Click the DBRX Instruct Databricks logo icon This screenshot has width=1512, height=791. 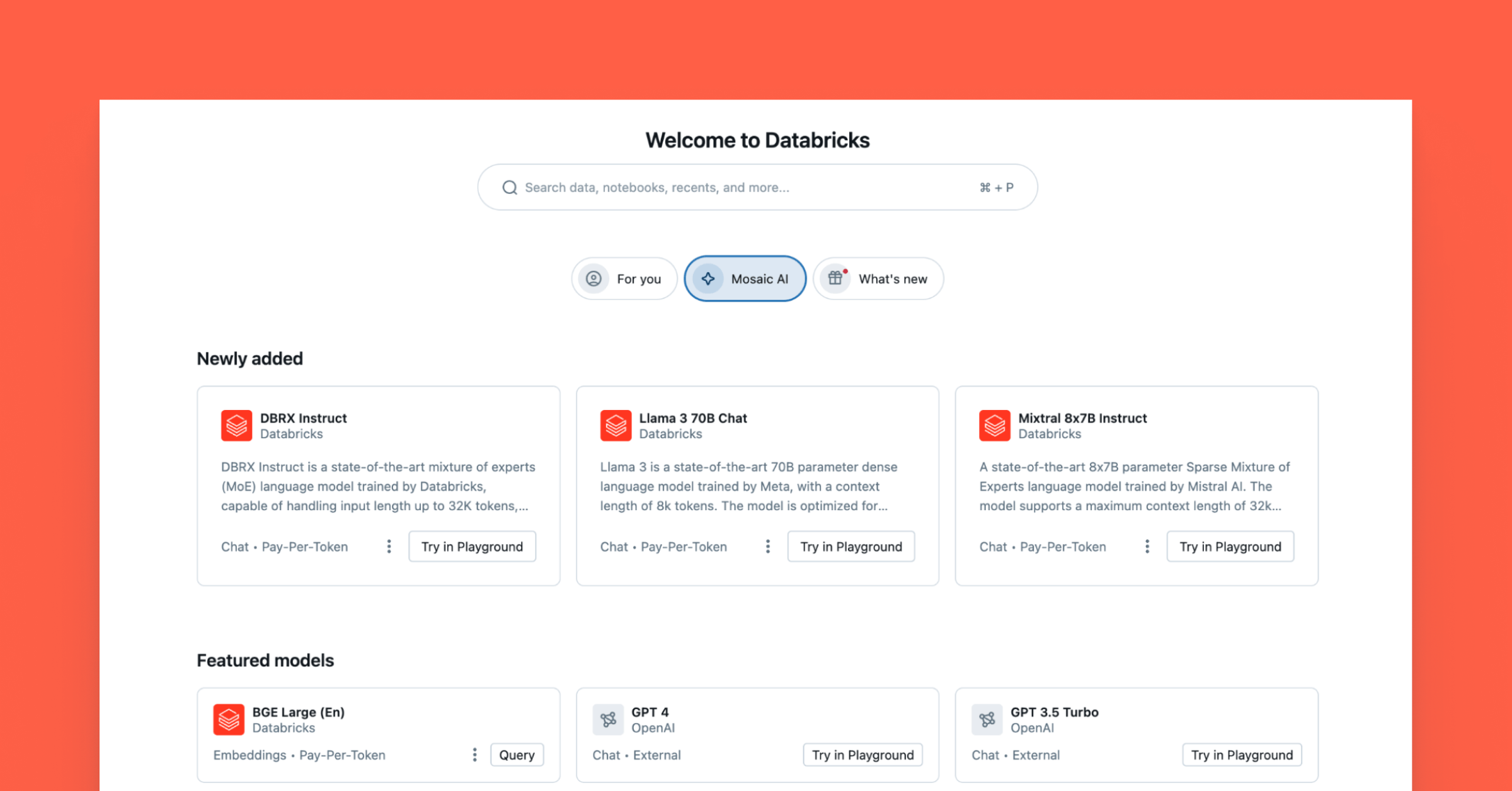236,426
